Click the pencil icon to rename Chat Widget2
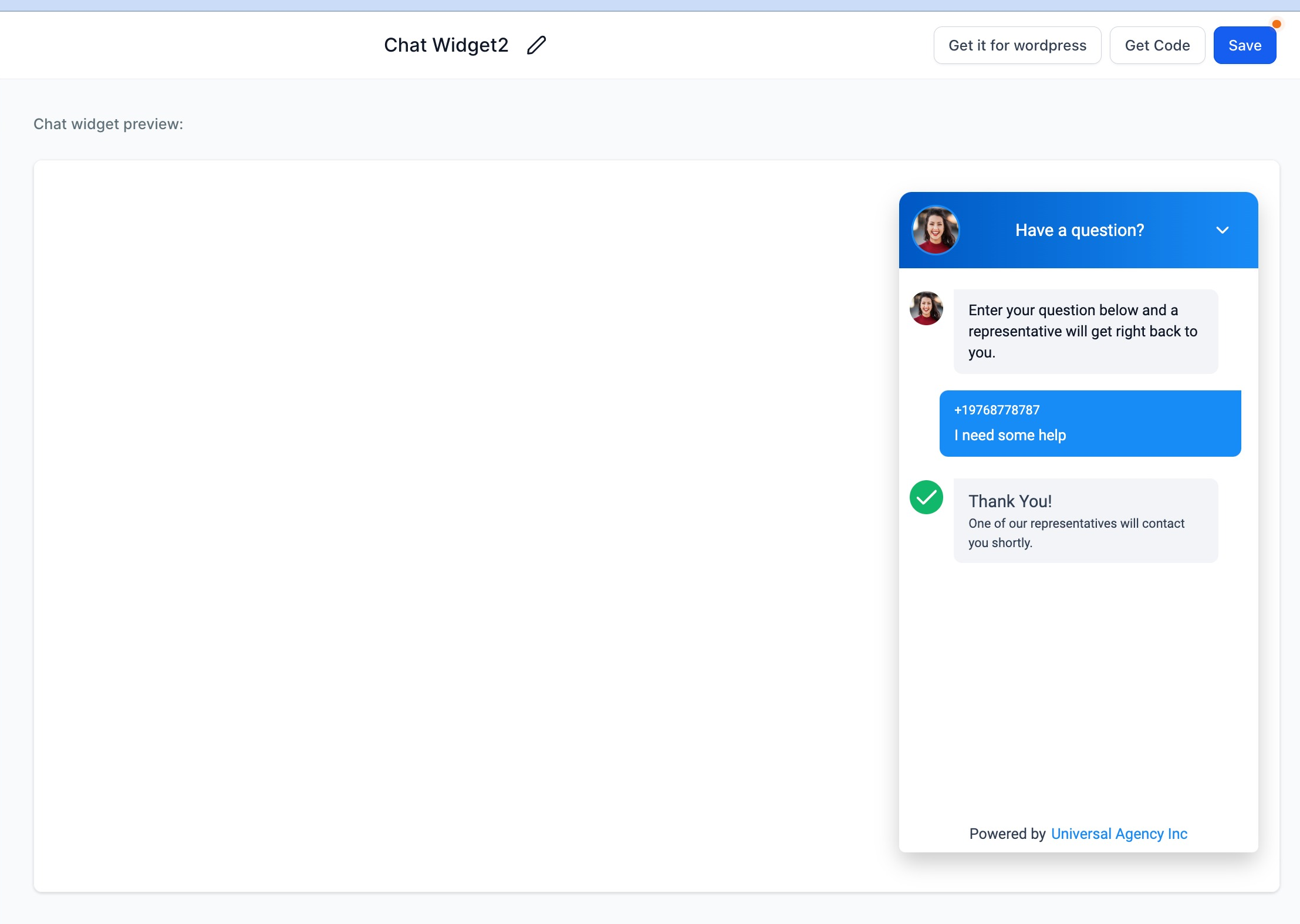The height and width of the screenshot is (924, 1300). click(x=536, y=45)
